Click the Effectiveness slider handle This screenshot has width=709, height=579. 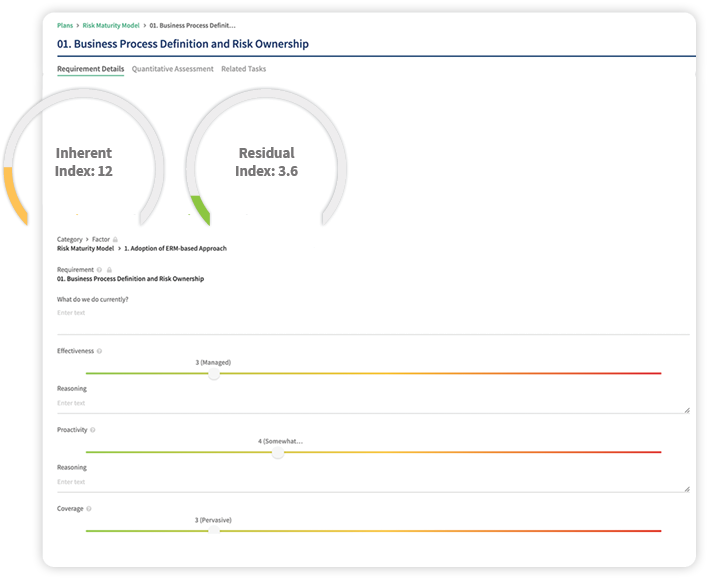(x=213, y=373)
